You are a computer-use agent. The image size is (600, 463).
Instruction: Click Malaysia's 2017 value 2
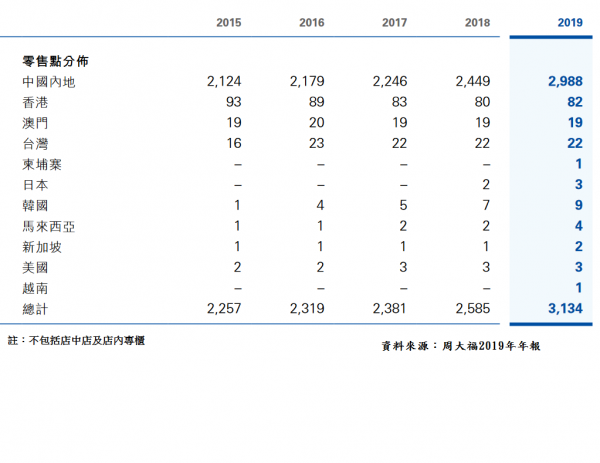tap(403, 226)
